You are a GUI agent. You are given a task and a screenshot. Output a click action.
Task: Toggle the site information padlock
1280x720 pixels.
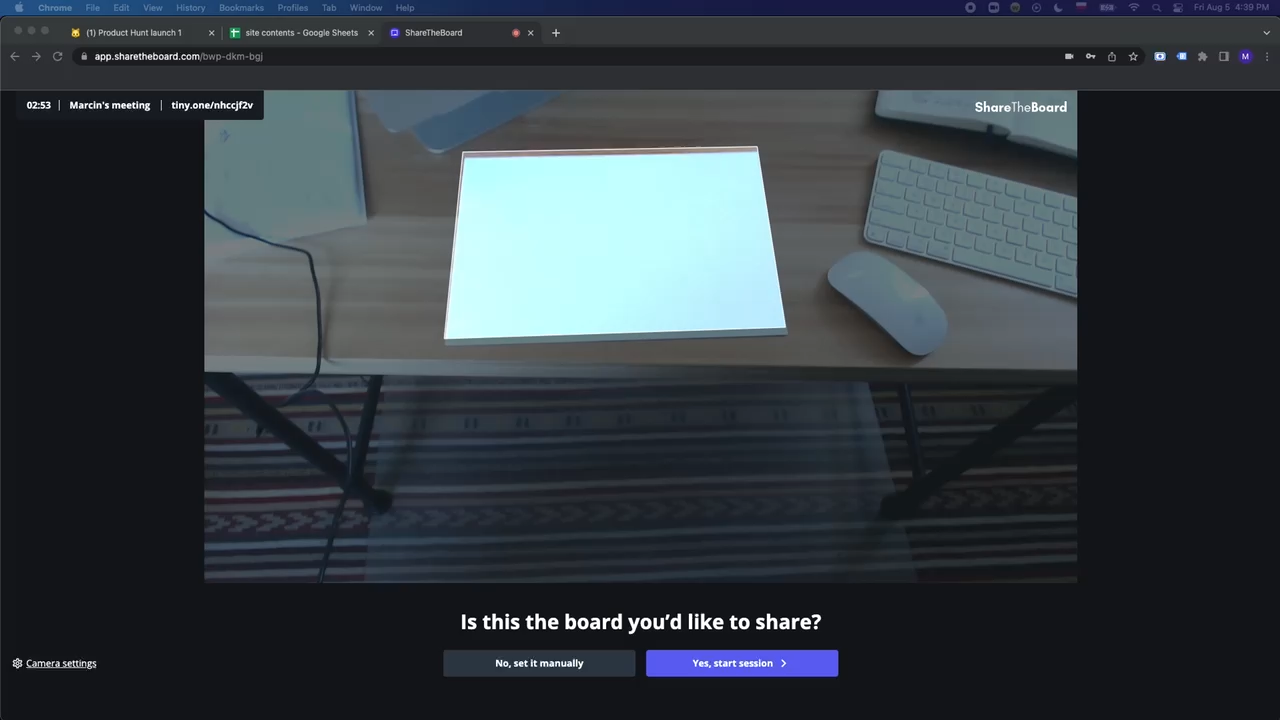[84, 56]
